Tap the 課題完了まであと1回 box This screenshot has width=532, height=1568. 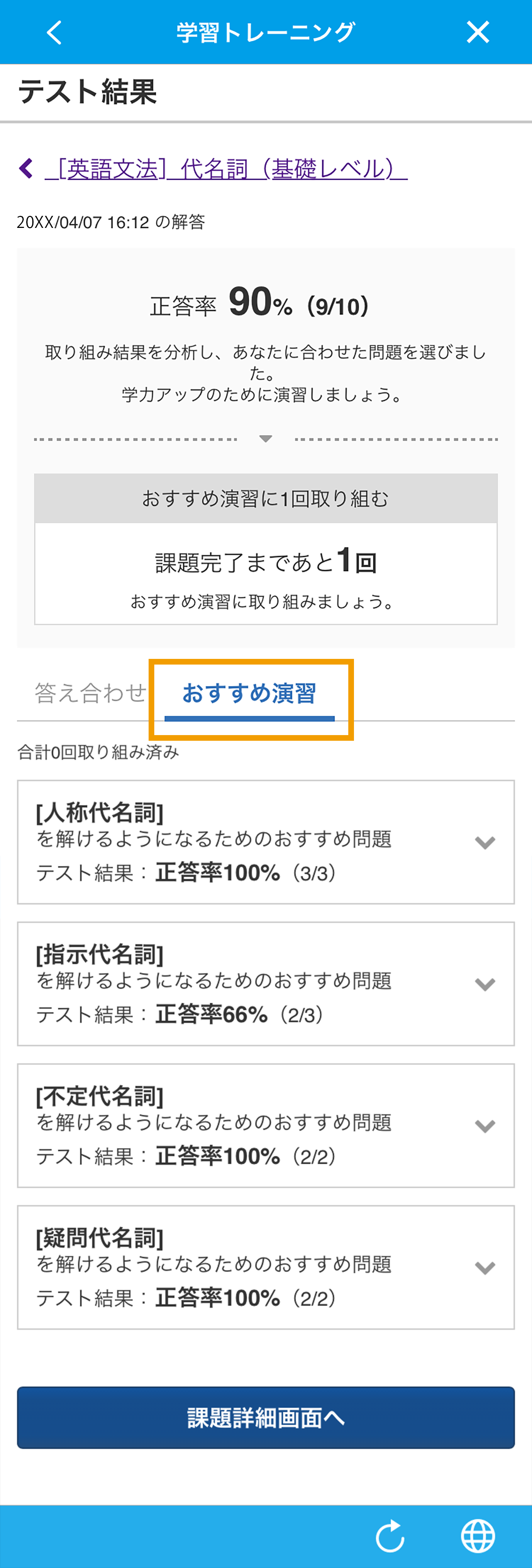click(x=266, y=573)
